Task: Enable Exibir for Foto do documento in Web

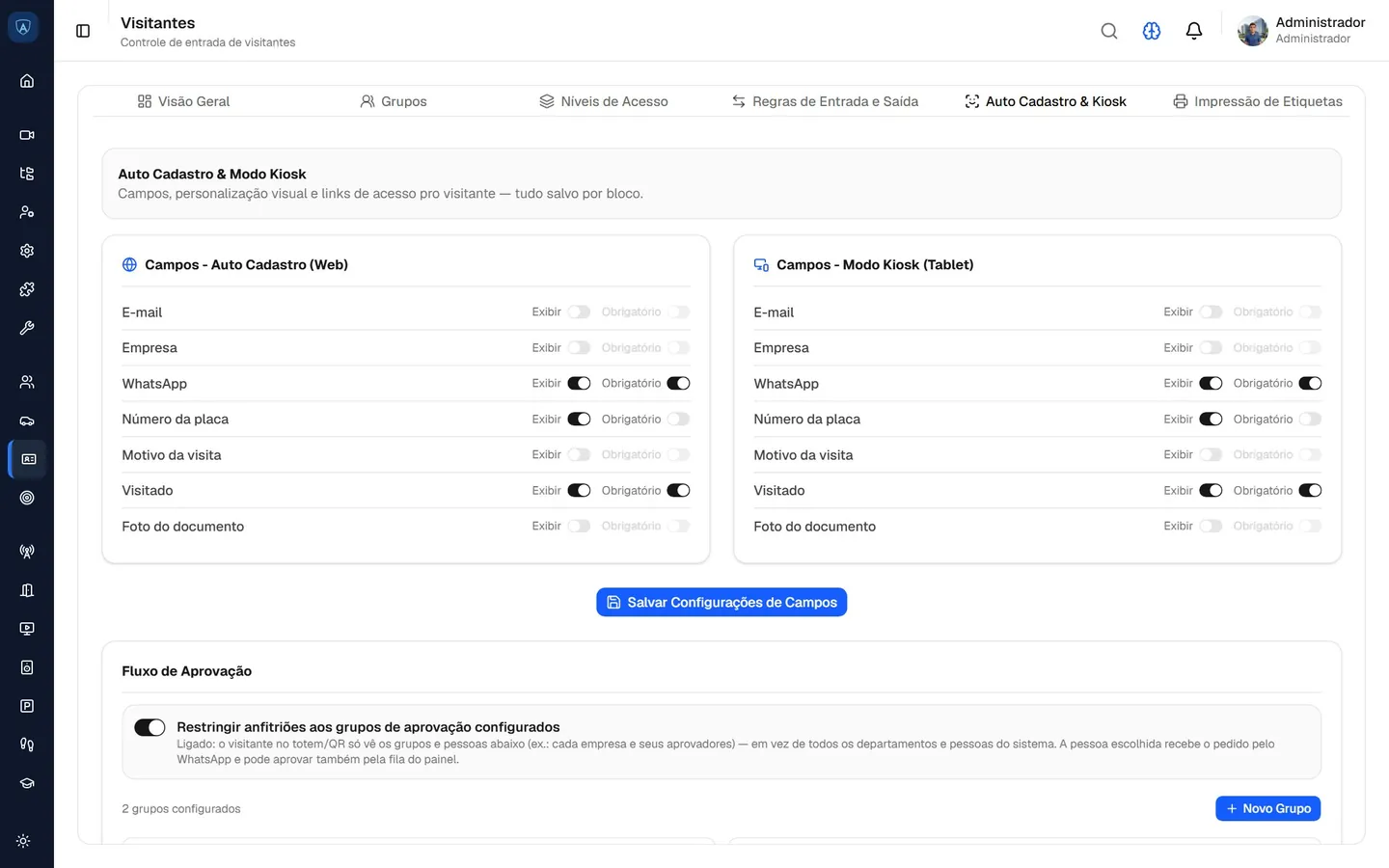Action: 579,527
